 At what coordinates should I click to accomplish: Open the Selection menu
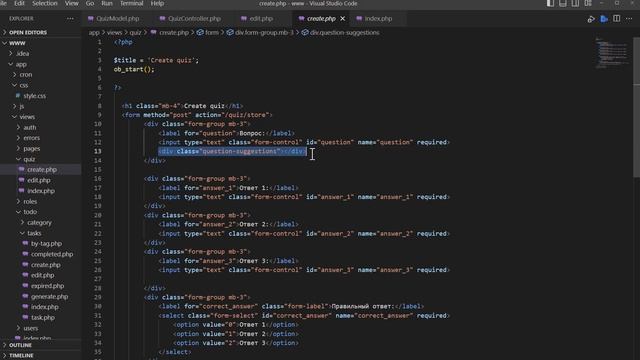[44, 3]
